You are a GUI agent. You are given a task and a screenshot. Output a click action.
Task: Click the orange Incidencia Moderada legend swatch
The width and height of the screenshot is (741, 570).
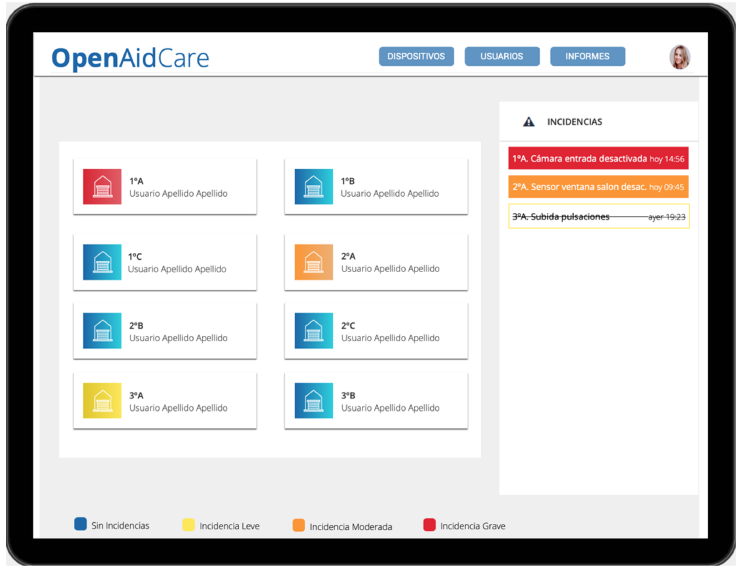point(299,525)
